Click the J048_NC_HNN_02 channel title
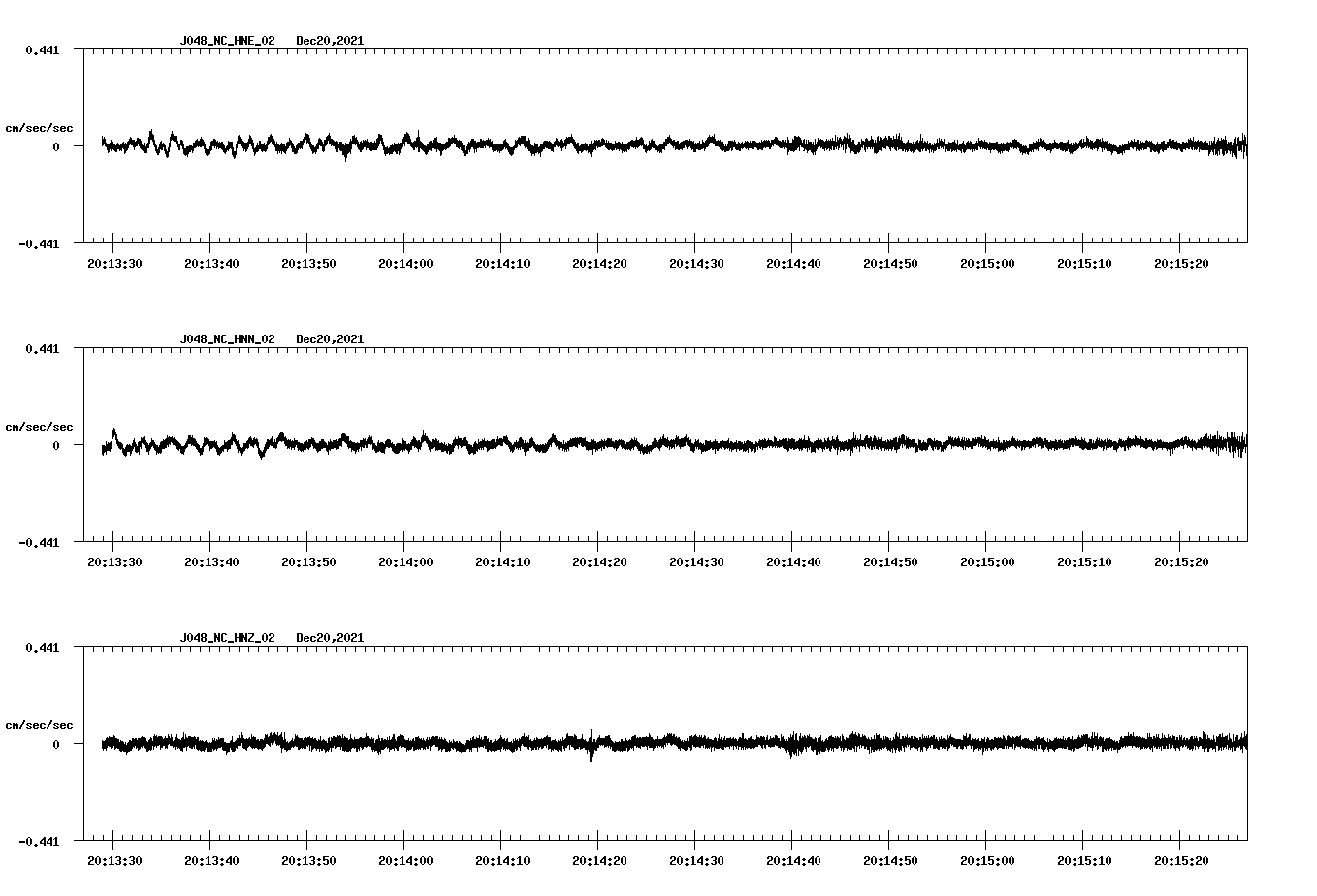 point(227,339)
